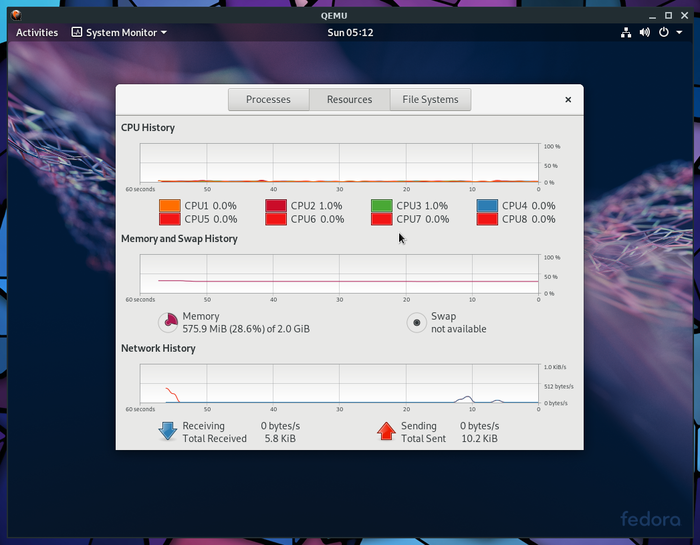Click the CPU5 color swatch
Image resolution: width=700 pixels, height=545 pixels.
coord(169,219)
